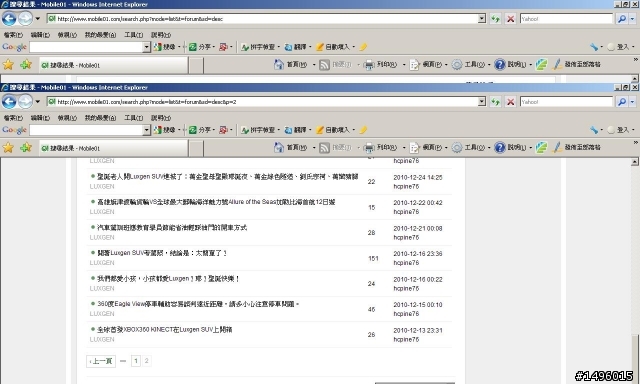Open 檔案(F) menu in front window
Viewport: 640px width, 384px height.
(13, 118)
